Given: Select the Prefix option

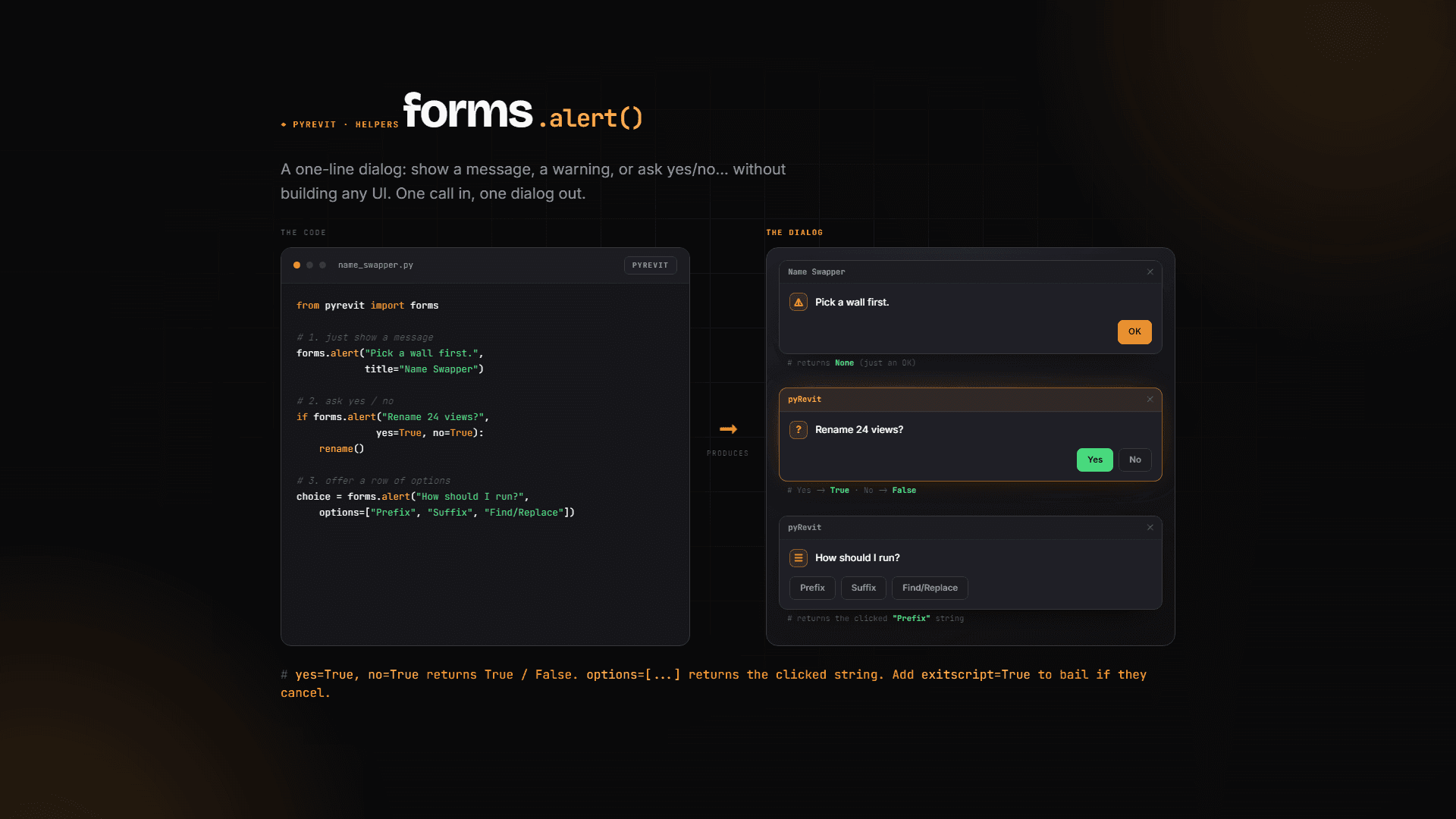Looking at the screenshot, I should pyautogui.click(x=812, y=588).
